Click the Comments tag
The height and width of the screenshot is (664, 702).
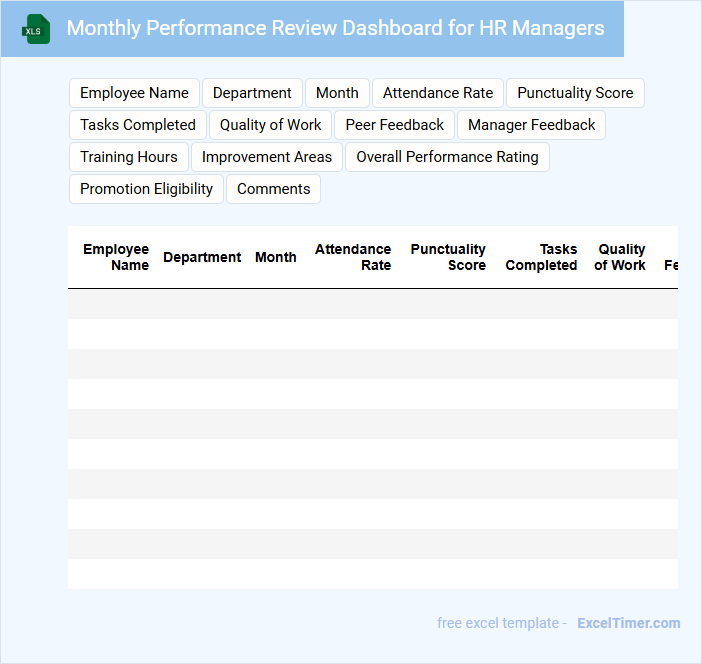pyautogui.click(x=273, y=189)
